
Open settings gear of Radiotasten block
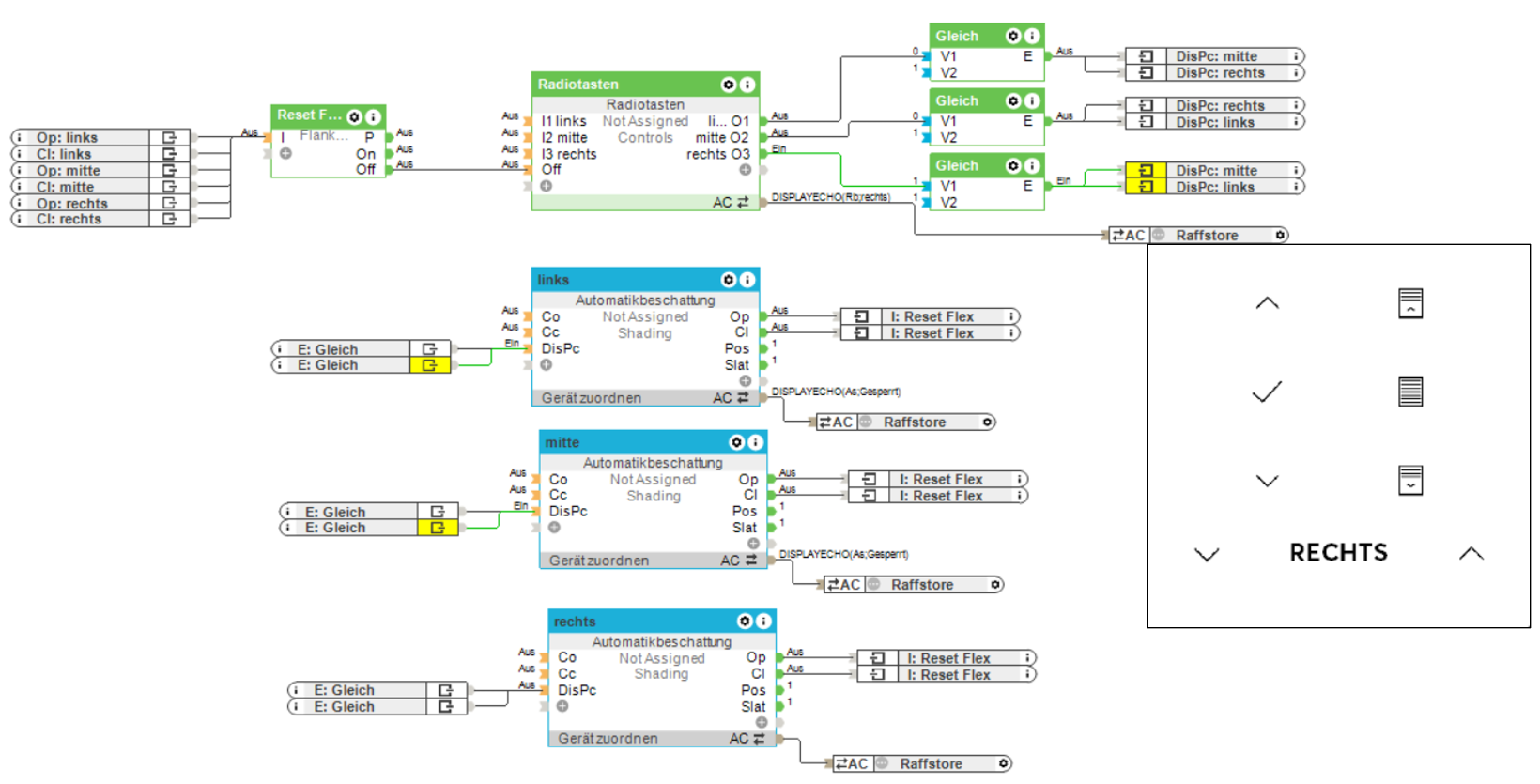tap(728, 85)
